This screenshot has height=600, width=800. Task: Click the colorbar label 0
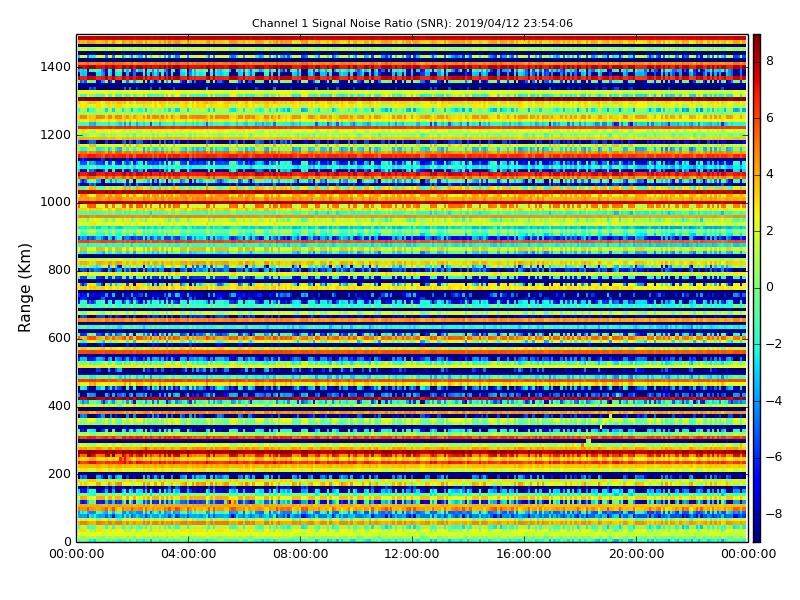click(770, 287)
